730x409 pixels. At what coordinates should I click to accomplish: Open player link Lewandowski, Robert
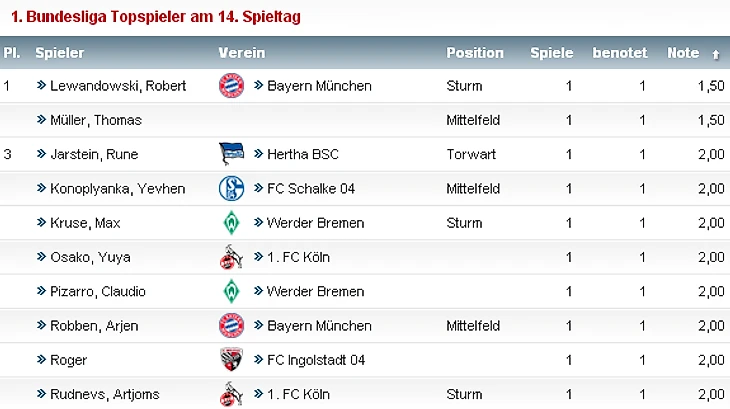(118, 86)
